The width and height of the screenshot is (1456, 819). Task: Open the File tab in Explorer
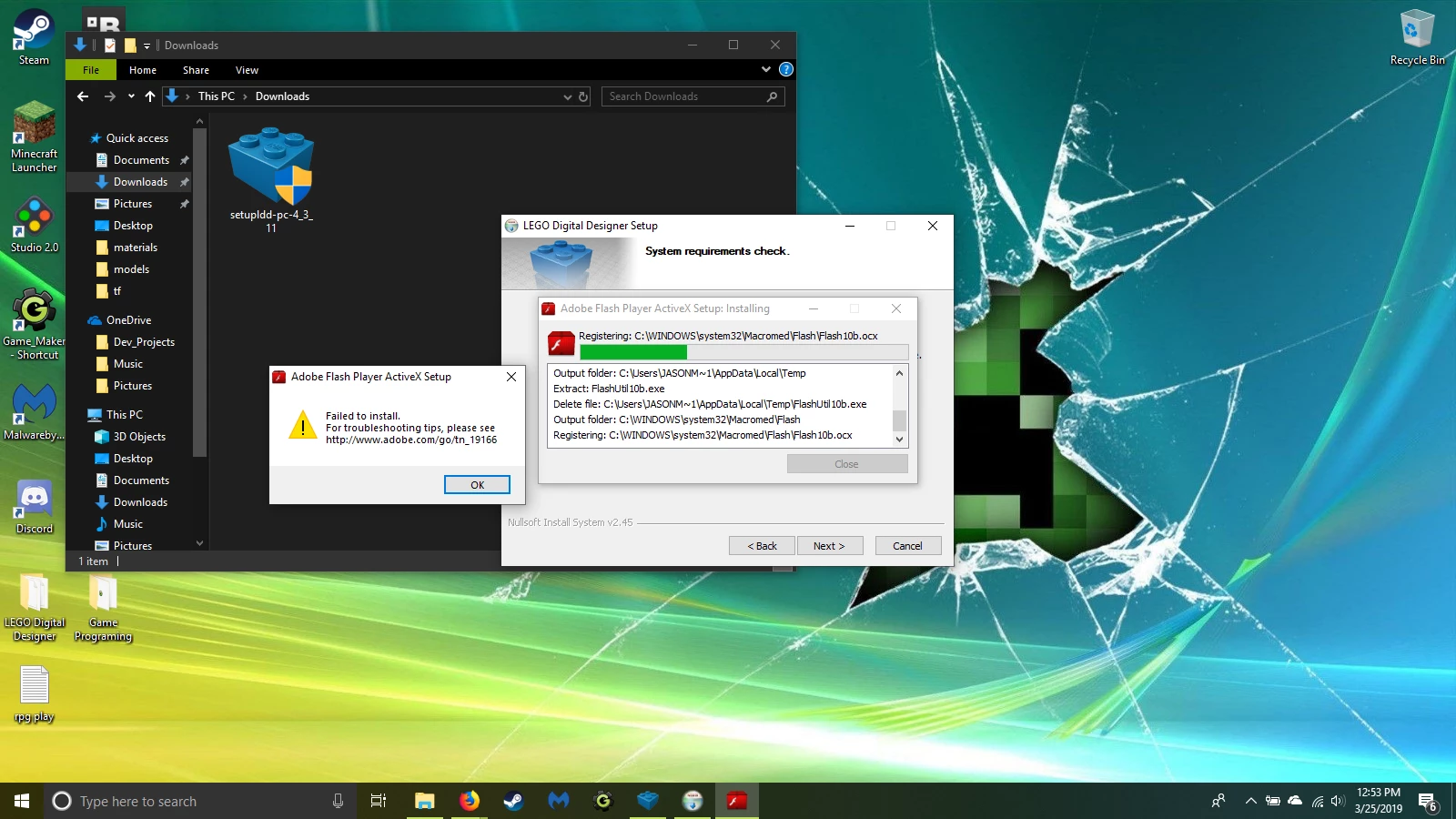[91, 70]
